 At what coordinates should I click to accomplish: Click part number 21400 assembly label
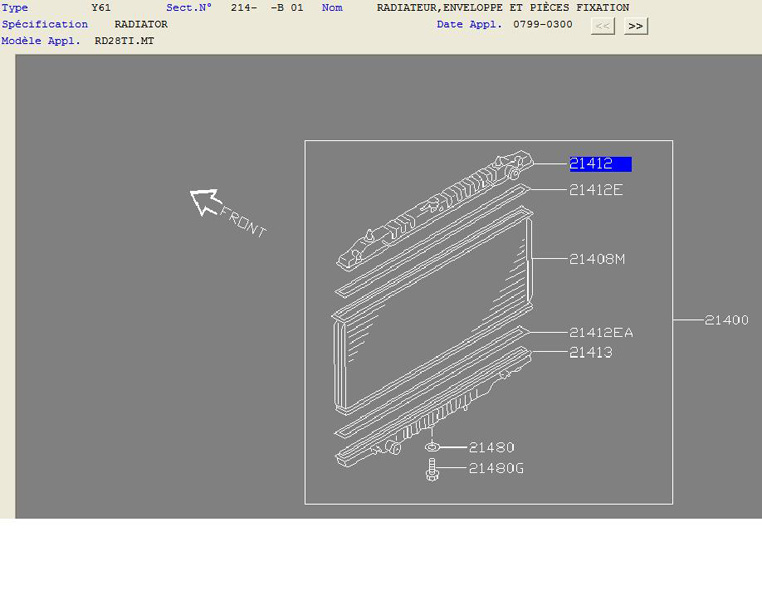pyautogui.click(x=727, y=320)
